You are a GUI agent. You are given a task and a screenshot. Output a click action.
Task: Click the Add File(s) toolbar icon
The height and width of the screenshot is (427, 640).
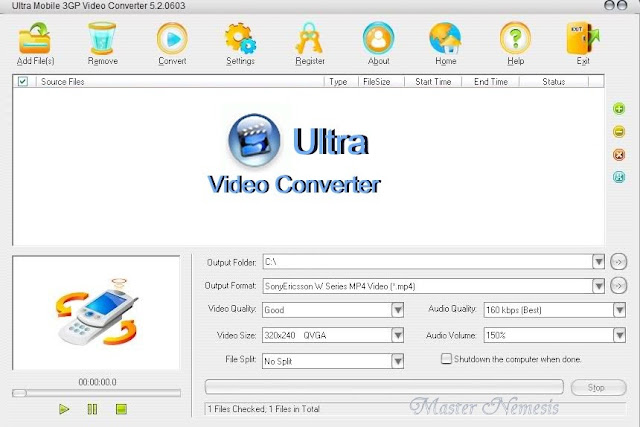35,38
